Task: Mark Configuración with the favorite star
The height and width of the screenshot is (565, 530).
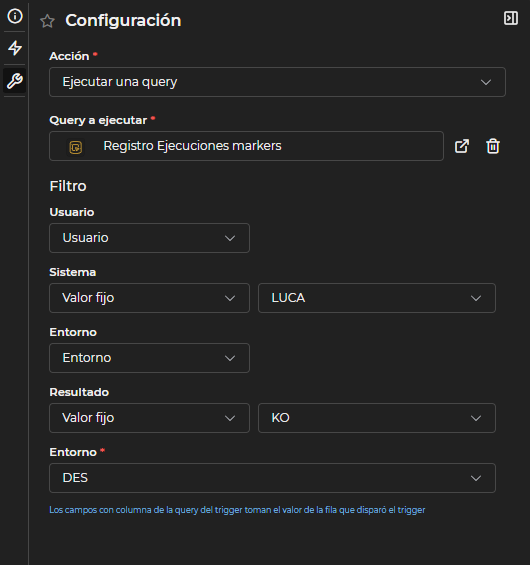Action: pyautogui.click(x=47, y=21)
